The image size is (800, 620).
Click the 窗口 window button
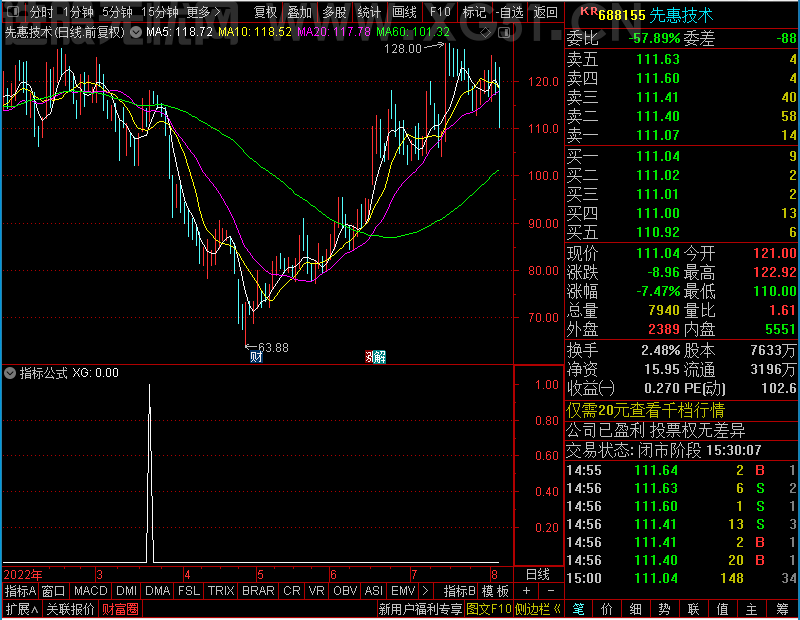point(54,591)
